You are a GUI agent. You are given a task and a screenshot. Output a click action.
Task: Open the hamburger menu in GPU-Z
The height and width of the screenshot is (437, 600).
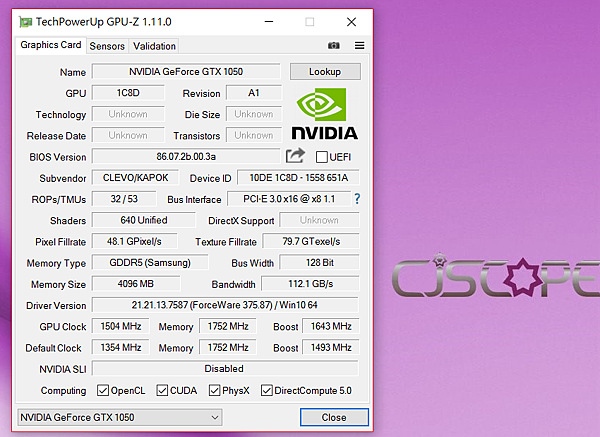click(x=359, y=46)
